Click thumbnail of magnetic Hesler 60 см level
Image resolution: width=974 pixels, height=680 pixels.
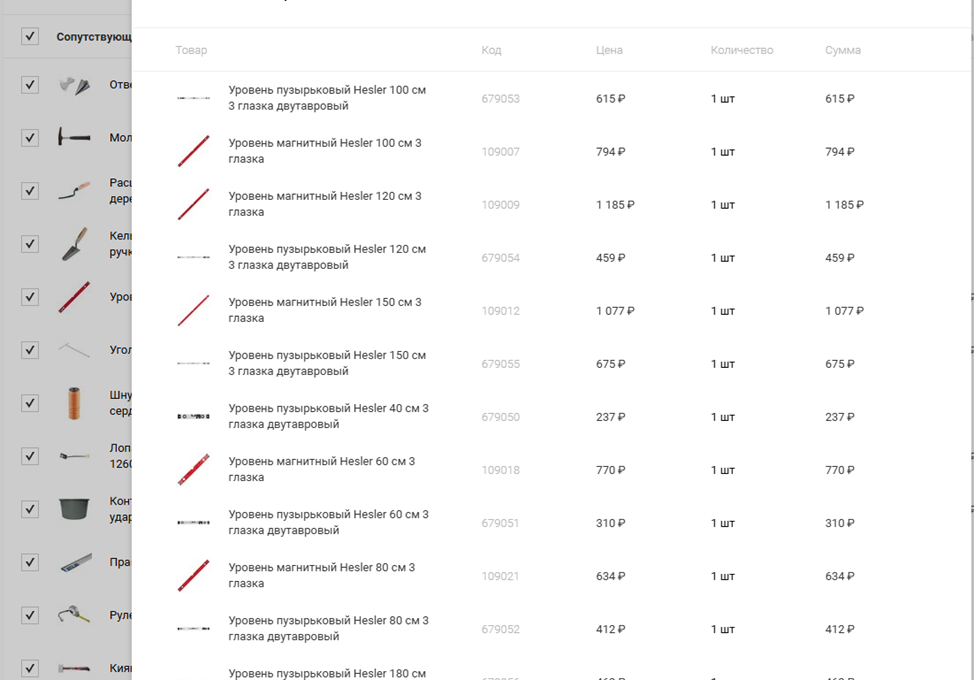pyautogui.click(x=193, y=470)
